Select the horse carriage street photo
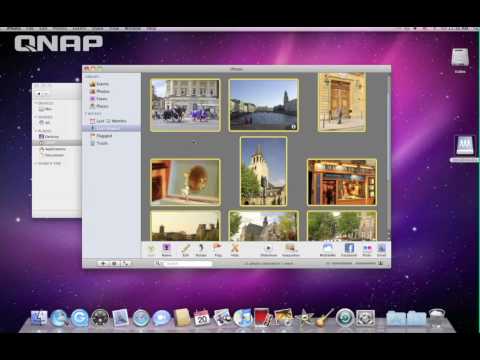Screen dimensions: 480x360 pos(185,105)
